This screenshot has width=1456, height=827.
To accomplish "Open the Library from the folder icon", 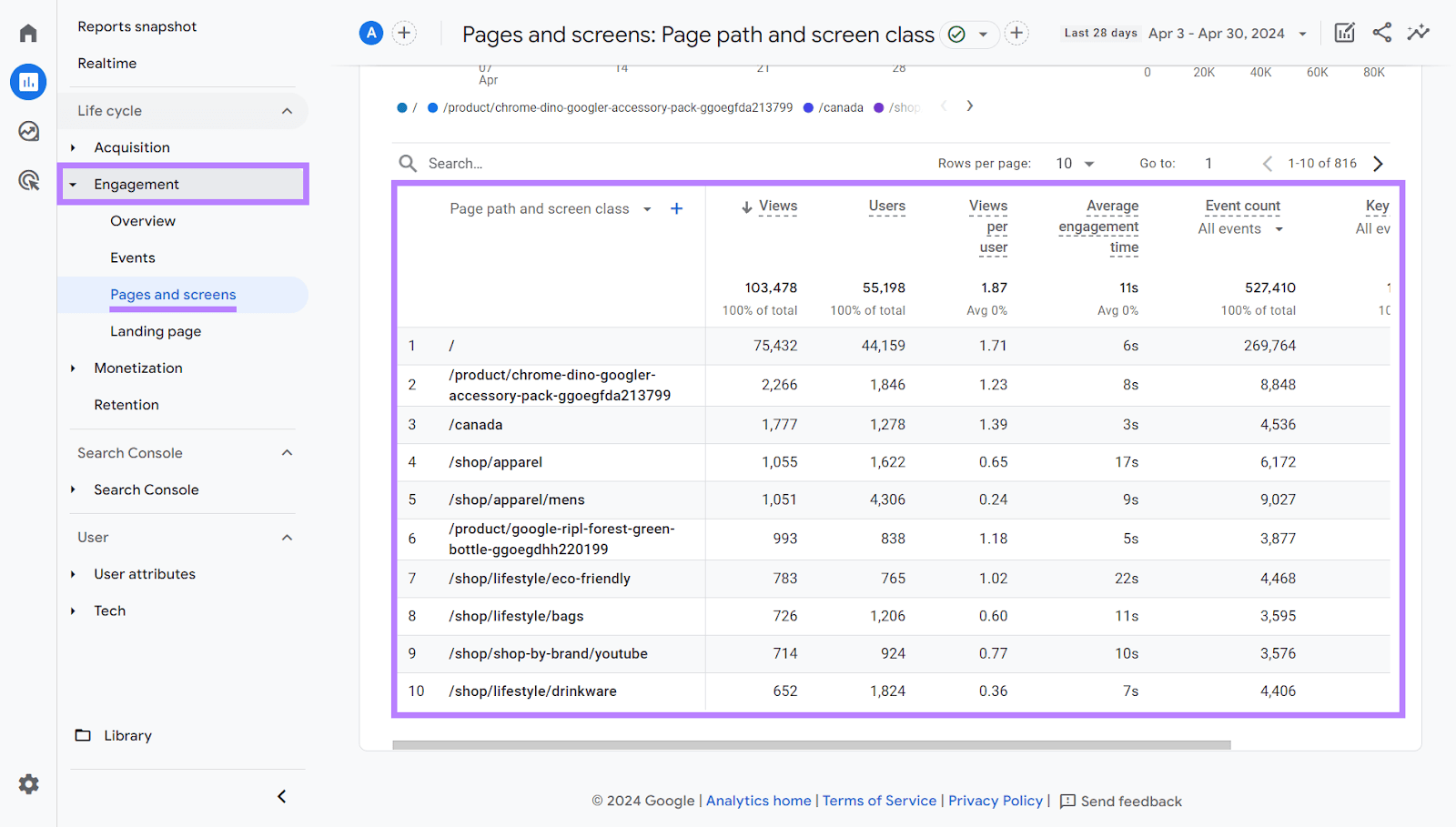I will (x=84, y=735).
